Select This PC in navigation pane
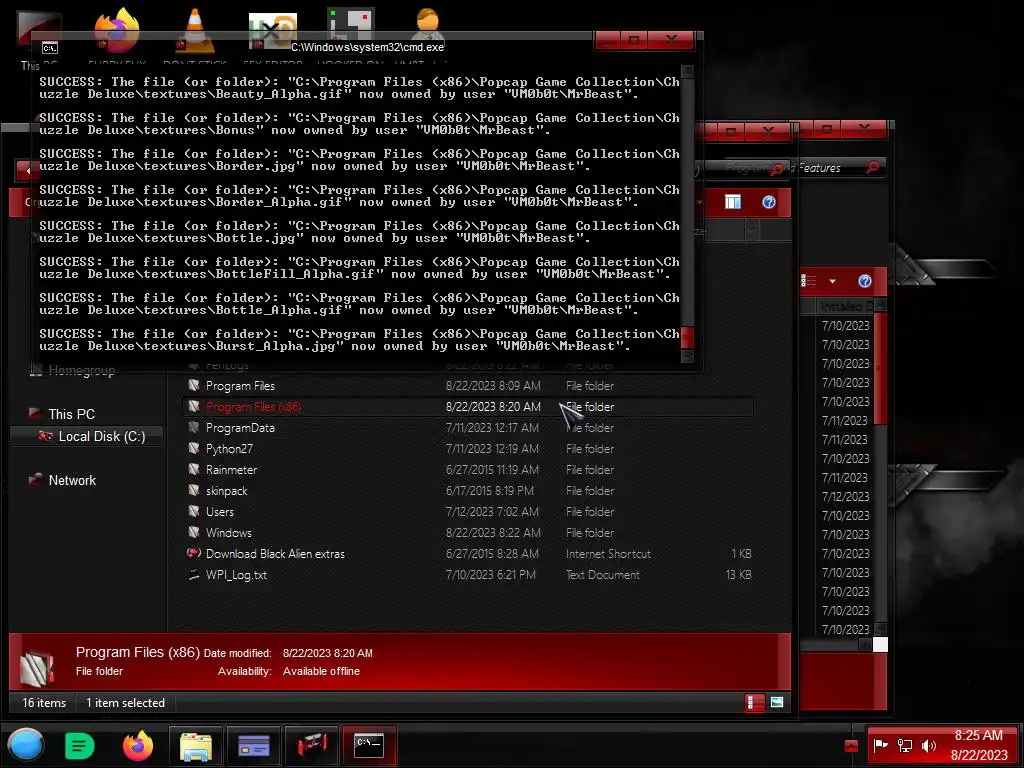This screenshot has width=1024, height=768. pos(71,414)
